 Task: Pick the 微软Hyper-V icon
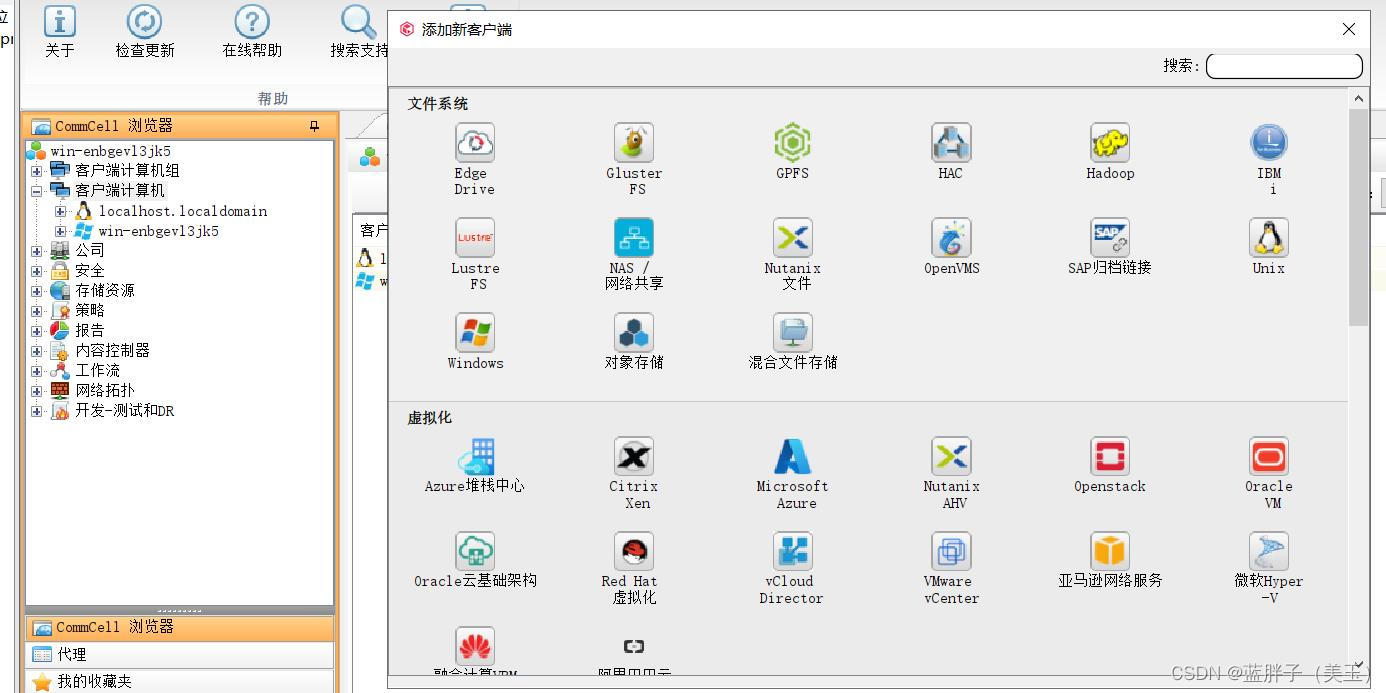[1269, 552]
